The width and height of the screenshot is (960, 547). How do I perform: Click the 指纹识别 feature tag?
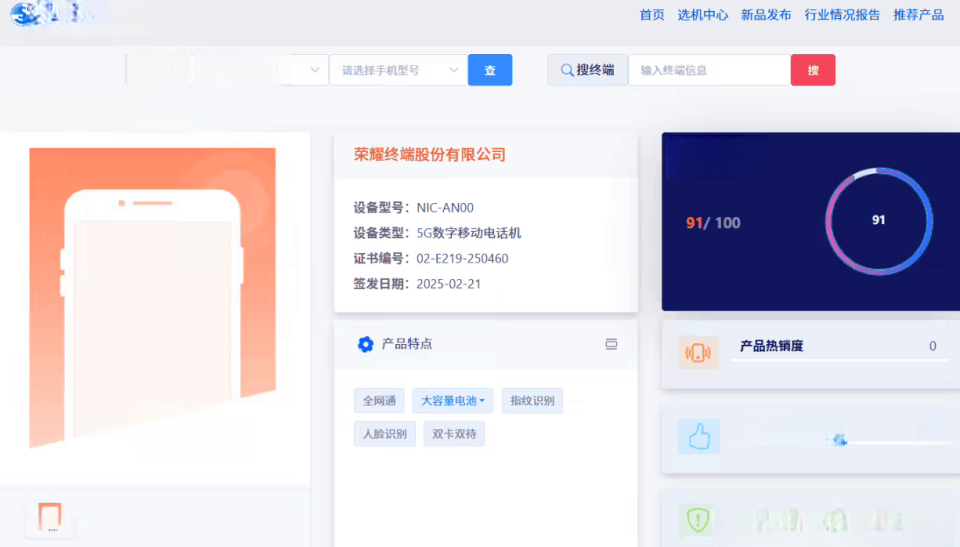[x=532, y=401]
